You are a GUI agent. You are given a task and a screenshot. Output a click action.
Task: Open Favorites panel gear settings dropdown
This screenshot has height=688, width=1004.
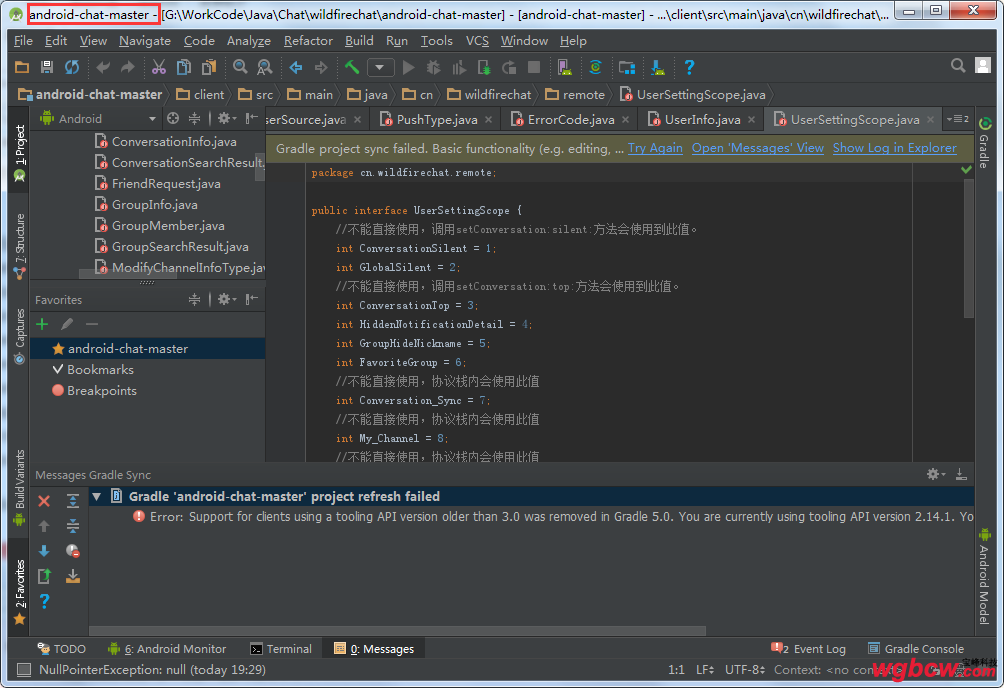tap(227, 299)
